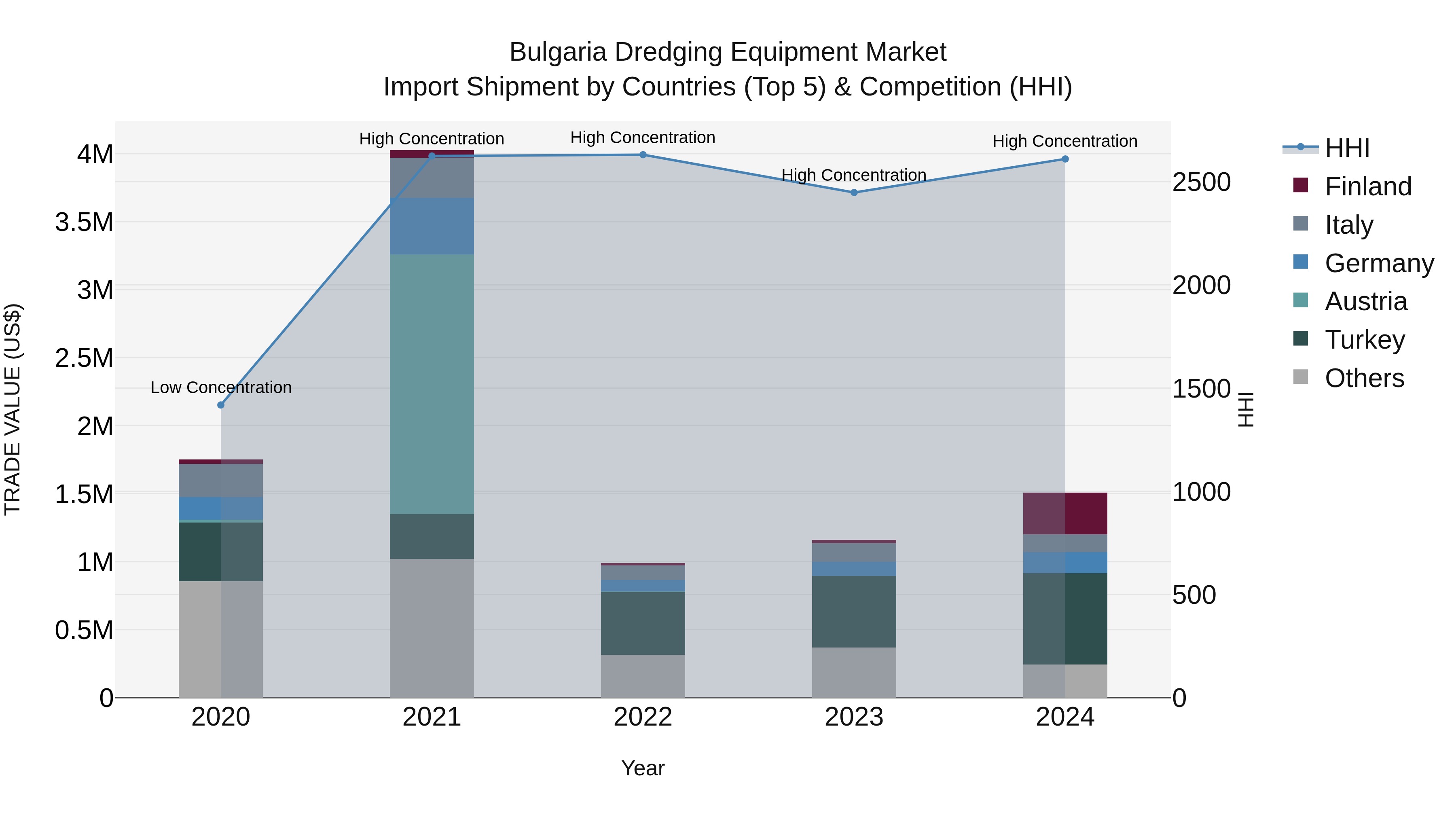The image size is (1456, 819).
Task: Click the 1500 tick on the HHI axis
Action: tap(1202, 389)
